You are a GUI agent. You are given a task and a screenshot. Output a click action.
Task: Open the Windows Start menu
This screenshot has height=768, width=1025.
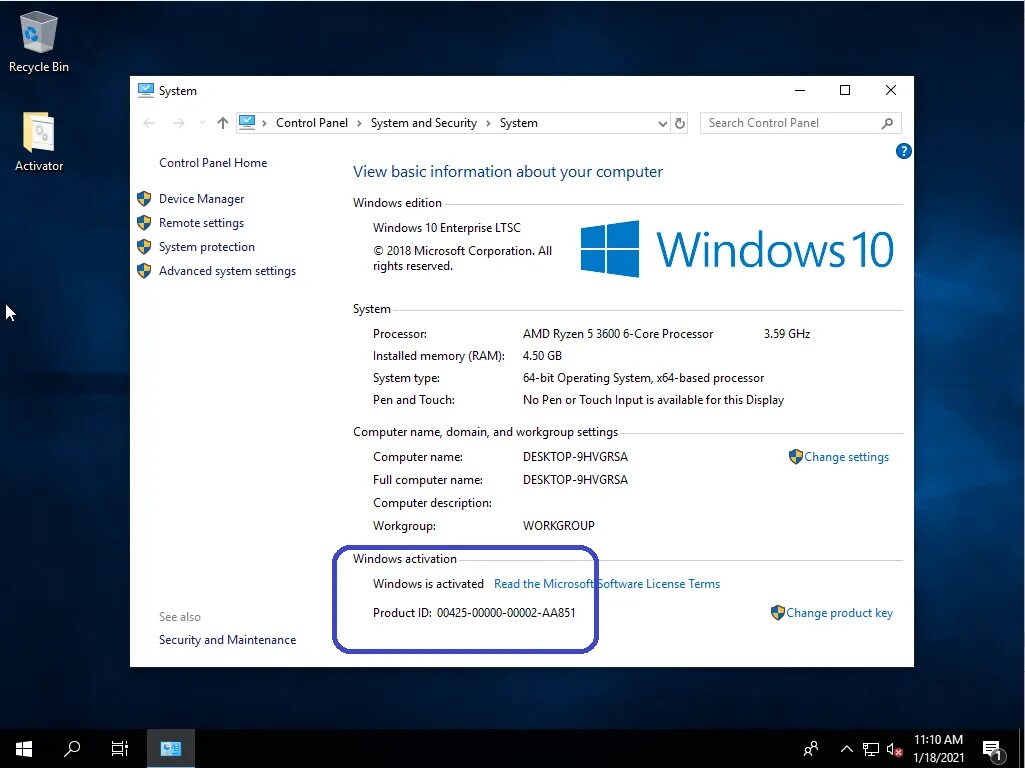click(24, 748)
